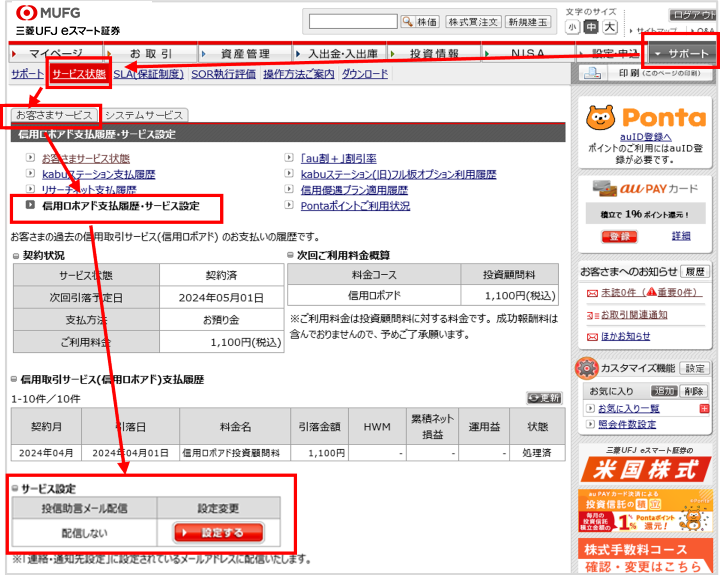Click arrow icon before Pontaポイントご利用状況
The width and height of the screenshot is (720, 575).
coord(289,204)
